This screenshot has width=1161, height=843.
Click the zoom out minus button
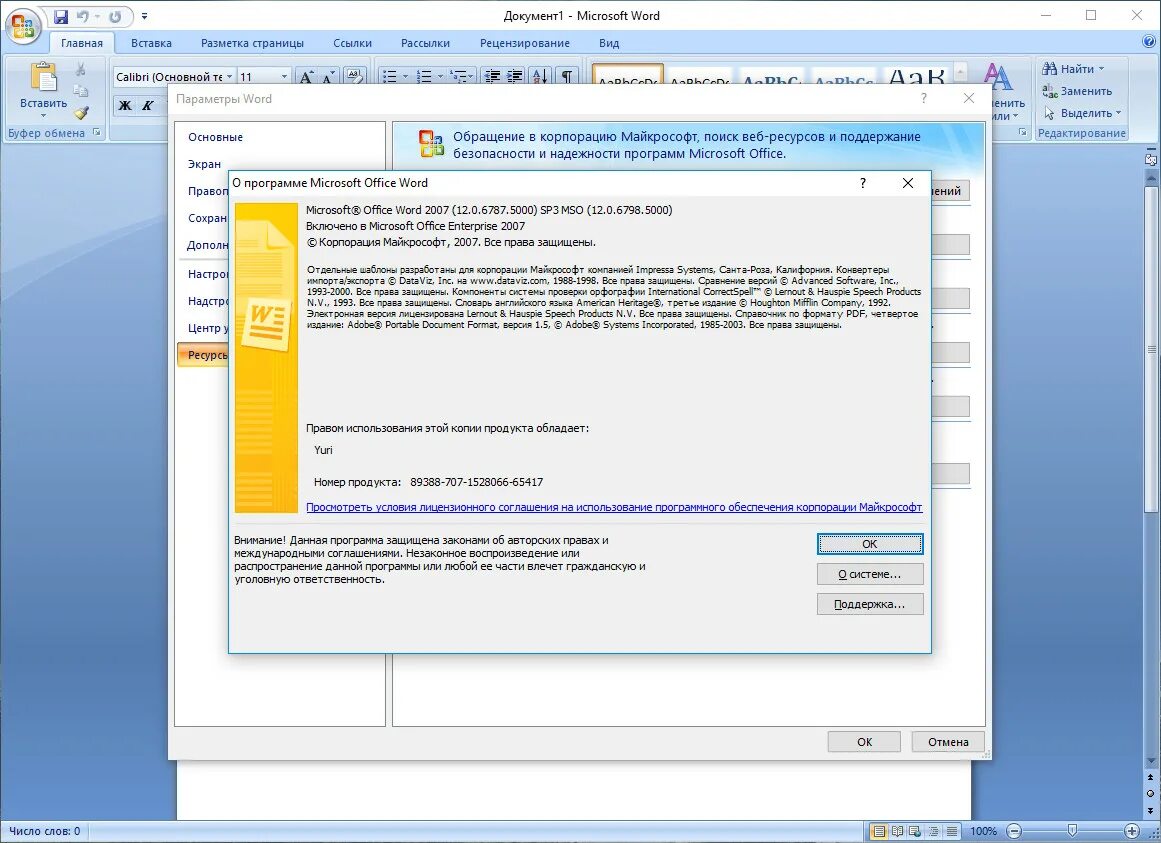1014,831
